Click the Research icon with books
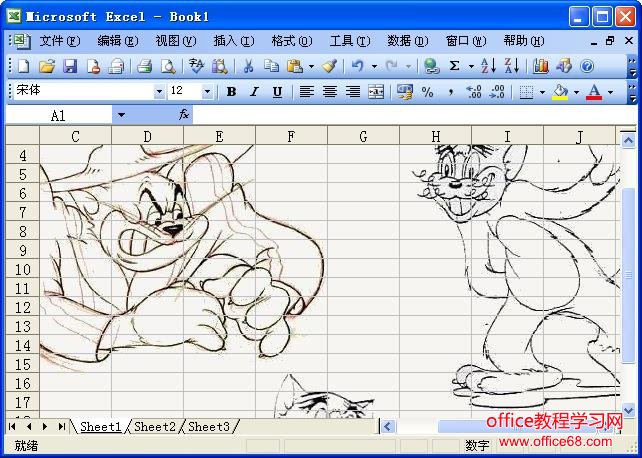 coord(219,66)
